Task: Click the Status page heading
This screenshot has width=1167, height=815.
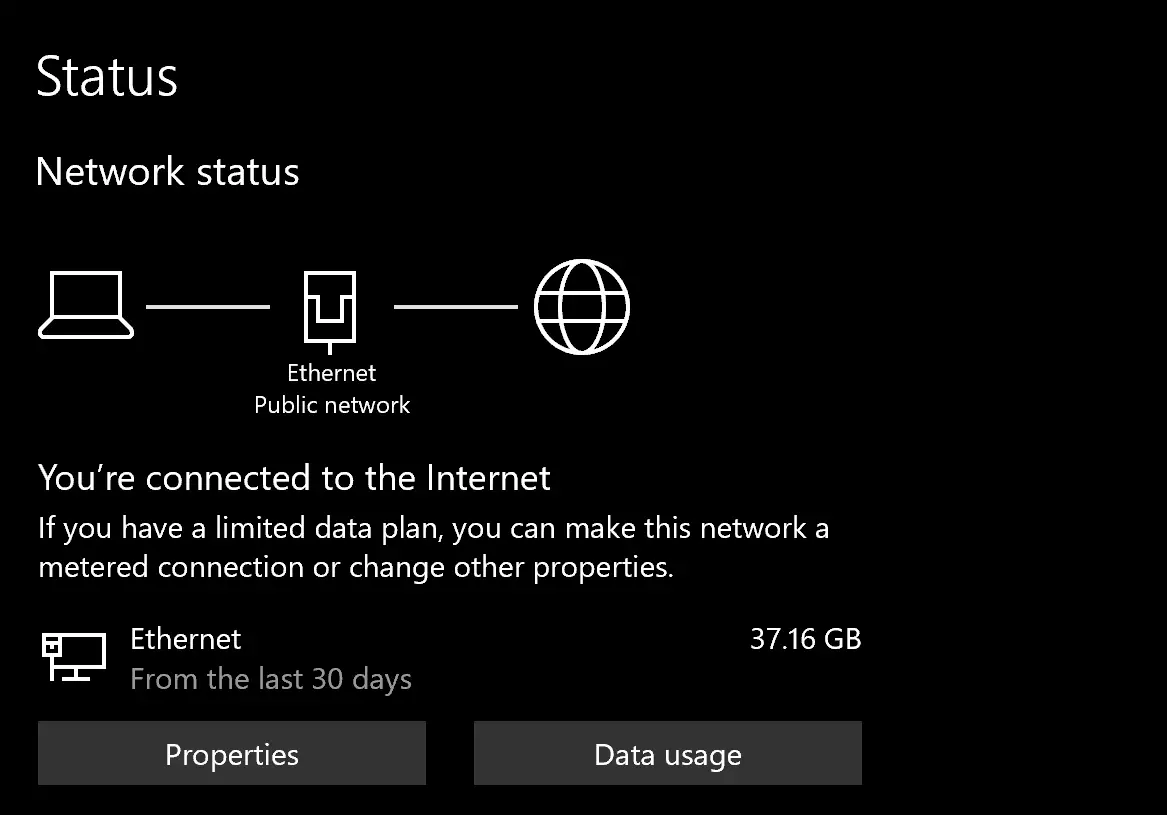Action: coord(107,77)
